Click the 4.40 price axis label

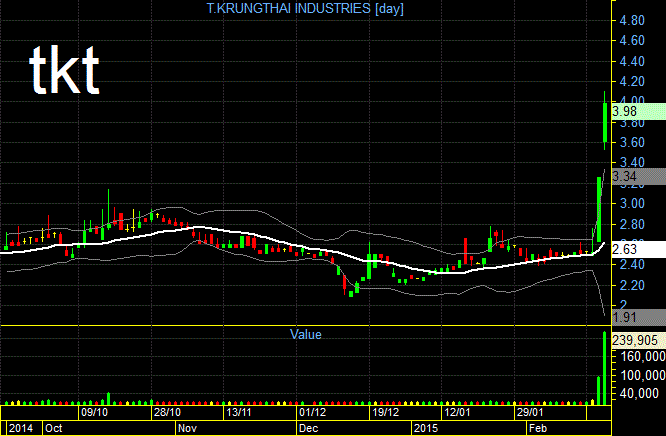pos(632,62)
